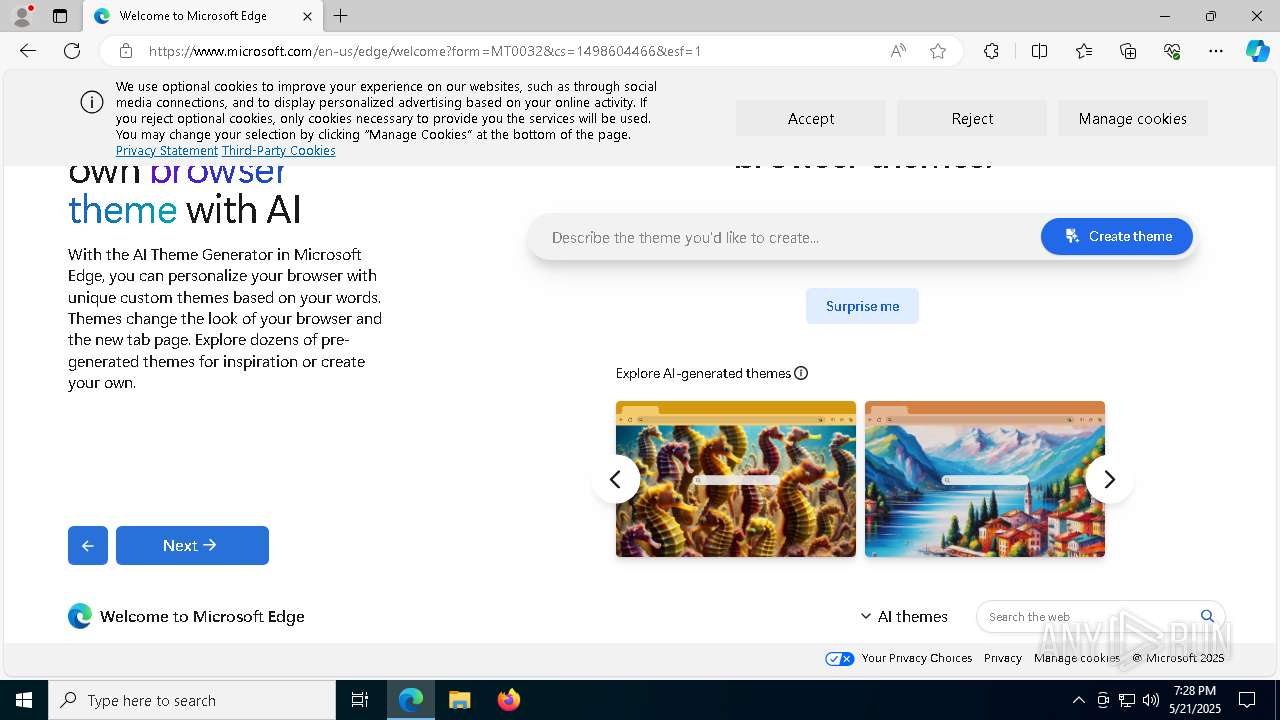This screenshot has height=720, width=1280.
Task: Click the network icon in system tray
Action: pos(1127,700)
